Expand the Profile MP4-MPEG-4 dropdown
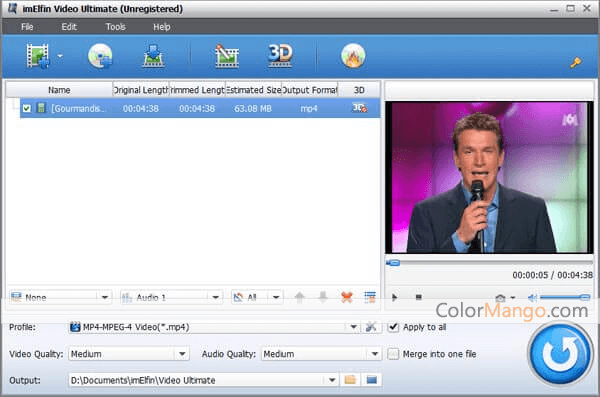600x397 pixels. [353, 327]
